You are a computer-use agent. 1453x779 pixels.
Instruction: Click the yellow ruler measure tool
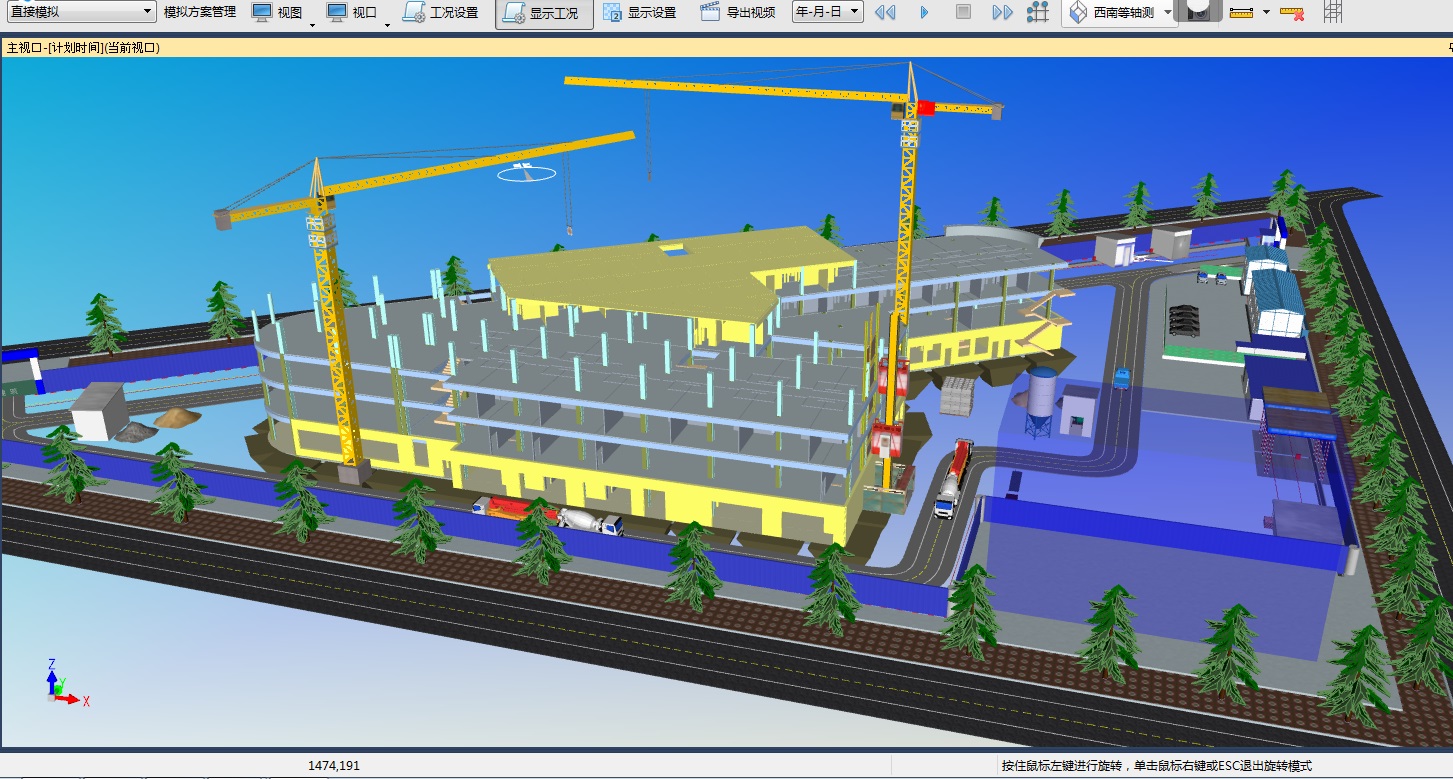coord(1241,12)
